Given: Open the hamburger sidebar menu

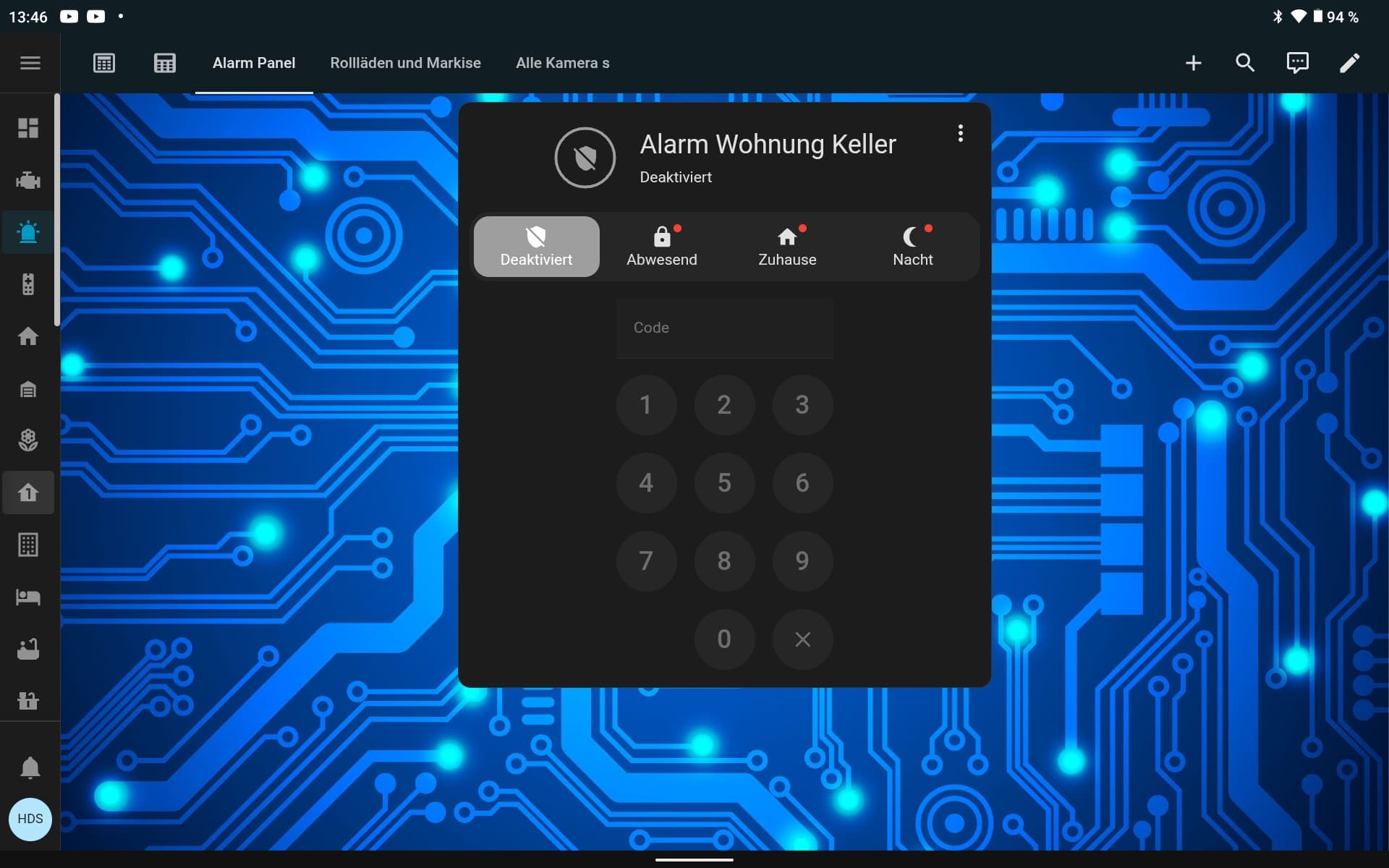Looking at the screenshot, I should click(x=30, y=63).
